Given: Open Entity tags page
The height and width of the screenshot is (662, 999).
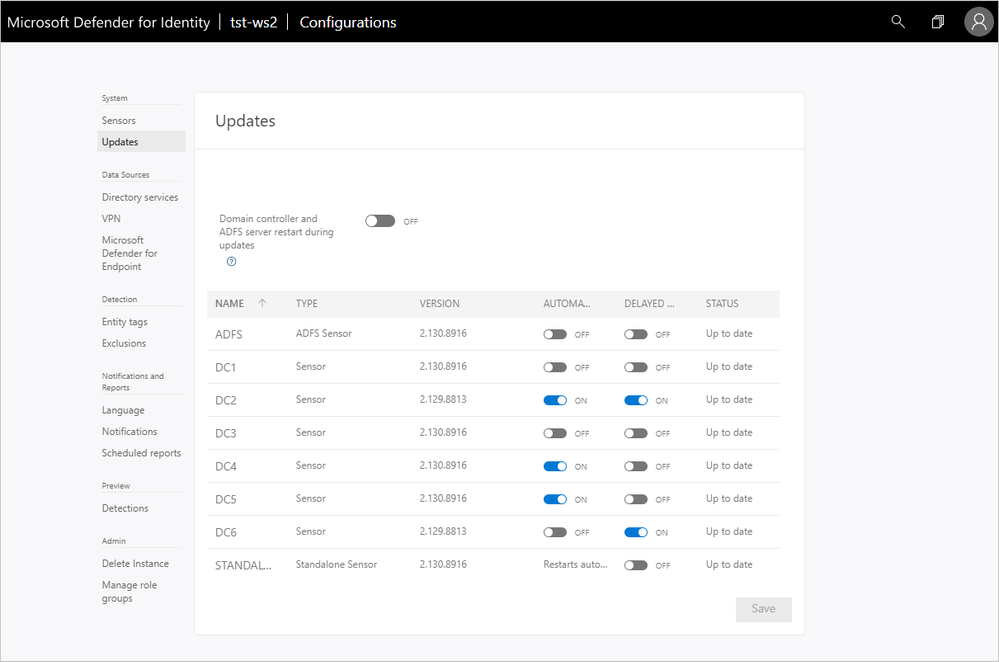Looking at the screenshot, I should [125, 322].
